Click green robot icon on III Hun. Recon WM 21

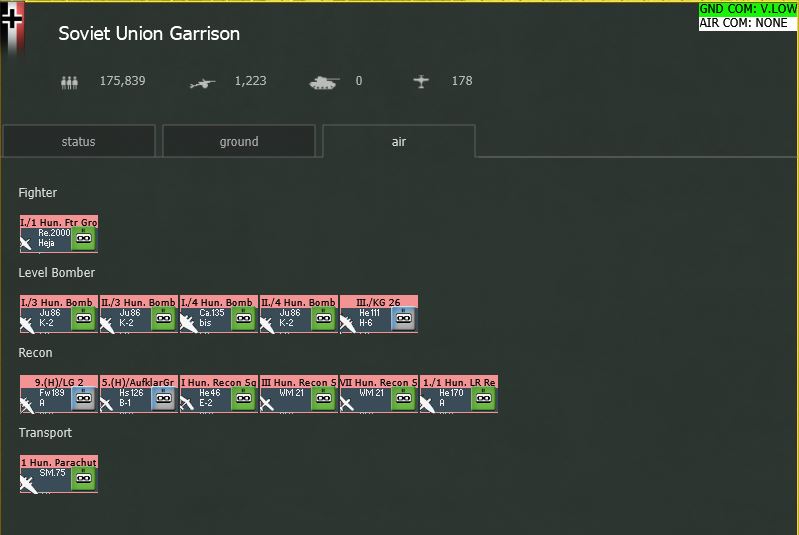click(x=323, y=398)
